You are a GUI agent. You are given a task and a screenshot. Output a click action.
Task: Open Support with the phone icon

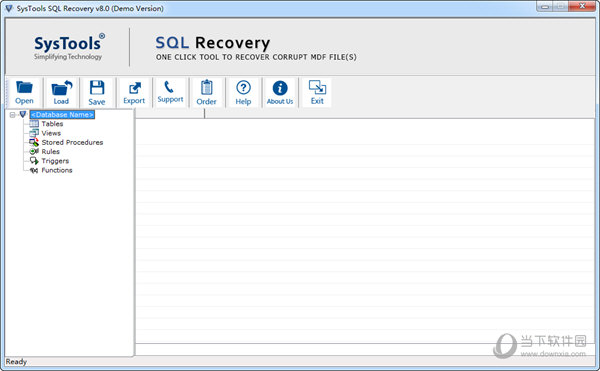point(170,93)
